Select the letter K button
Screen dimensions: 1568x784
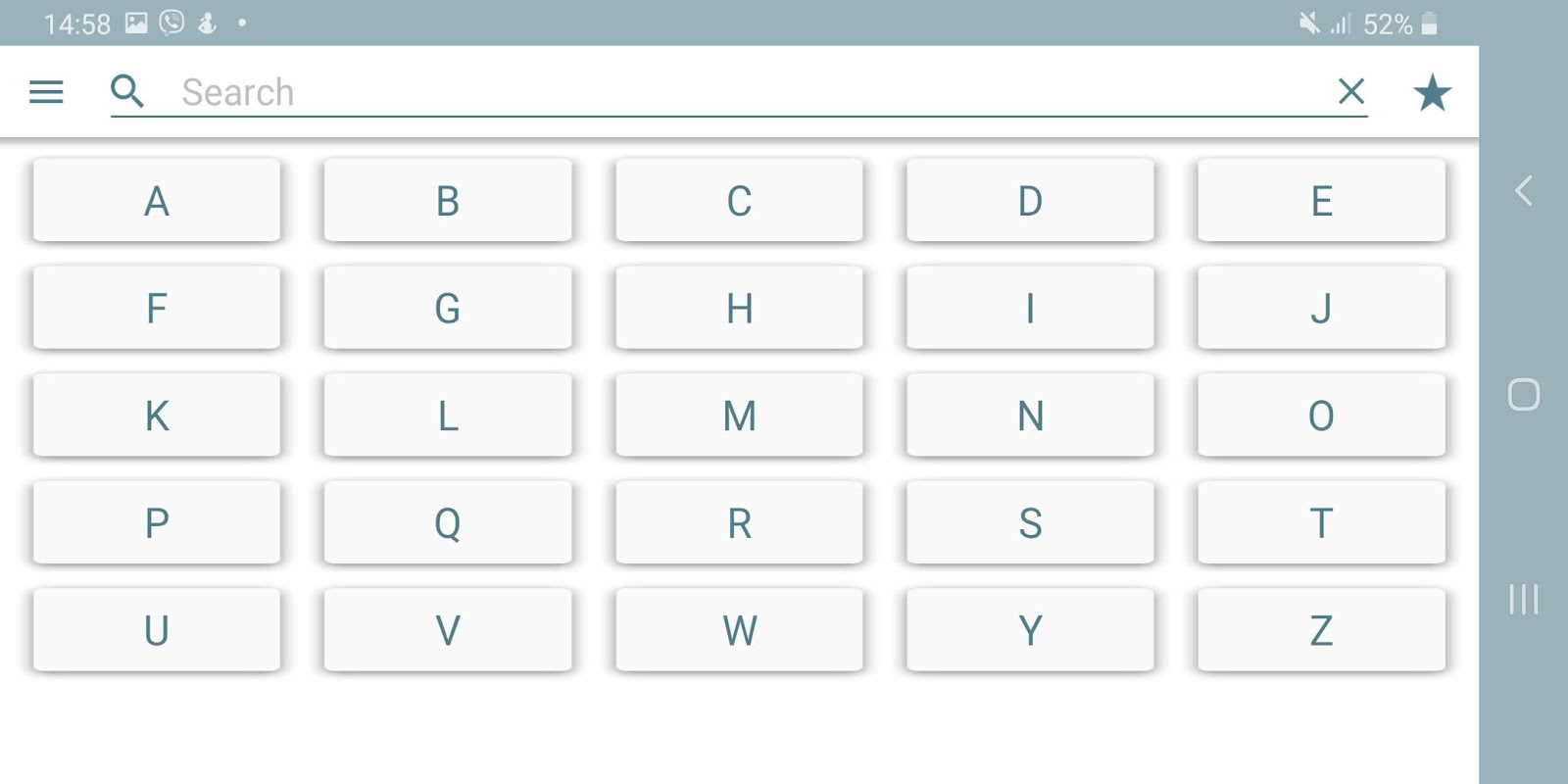157,416
